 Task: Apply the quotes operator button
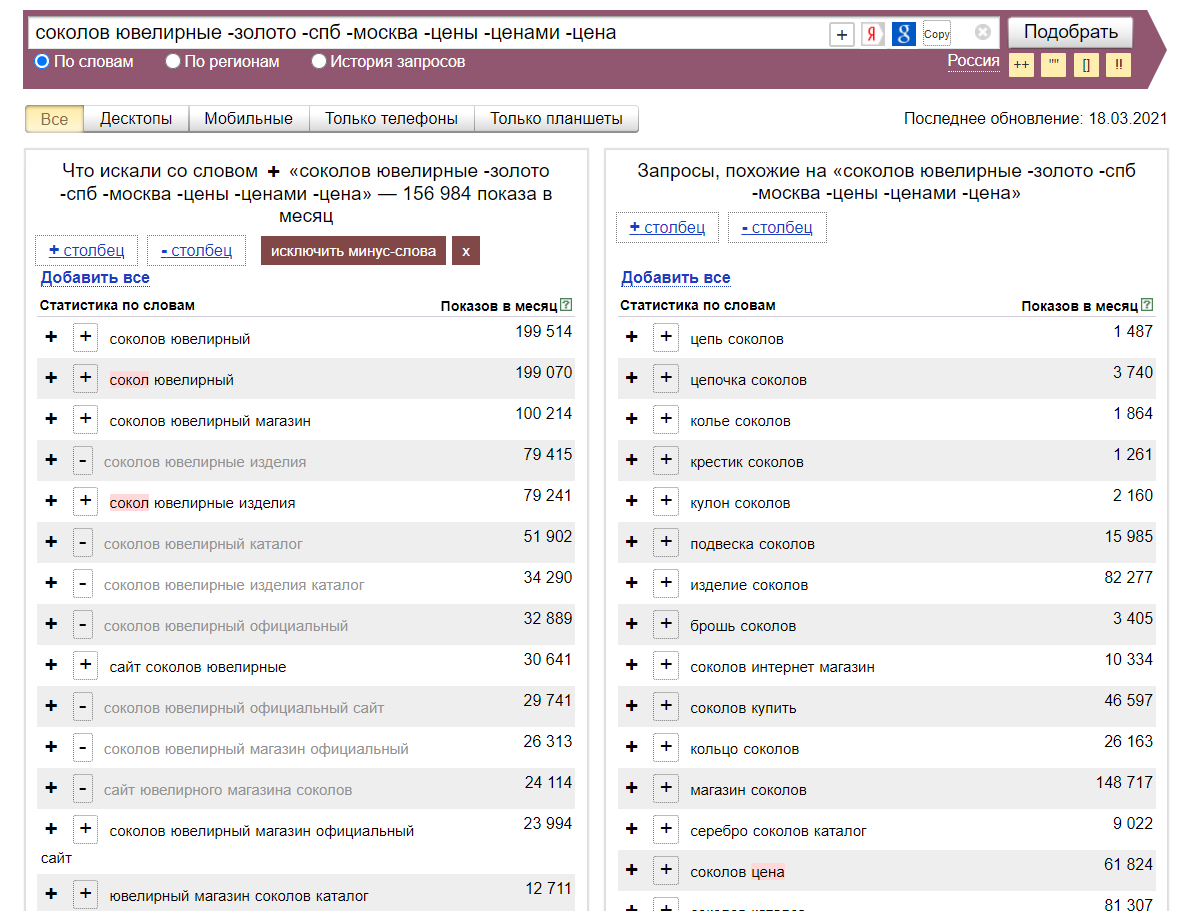click(x=1053, y=65)
